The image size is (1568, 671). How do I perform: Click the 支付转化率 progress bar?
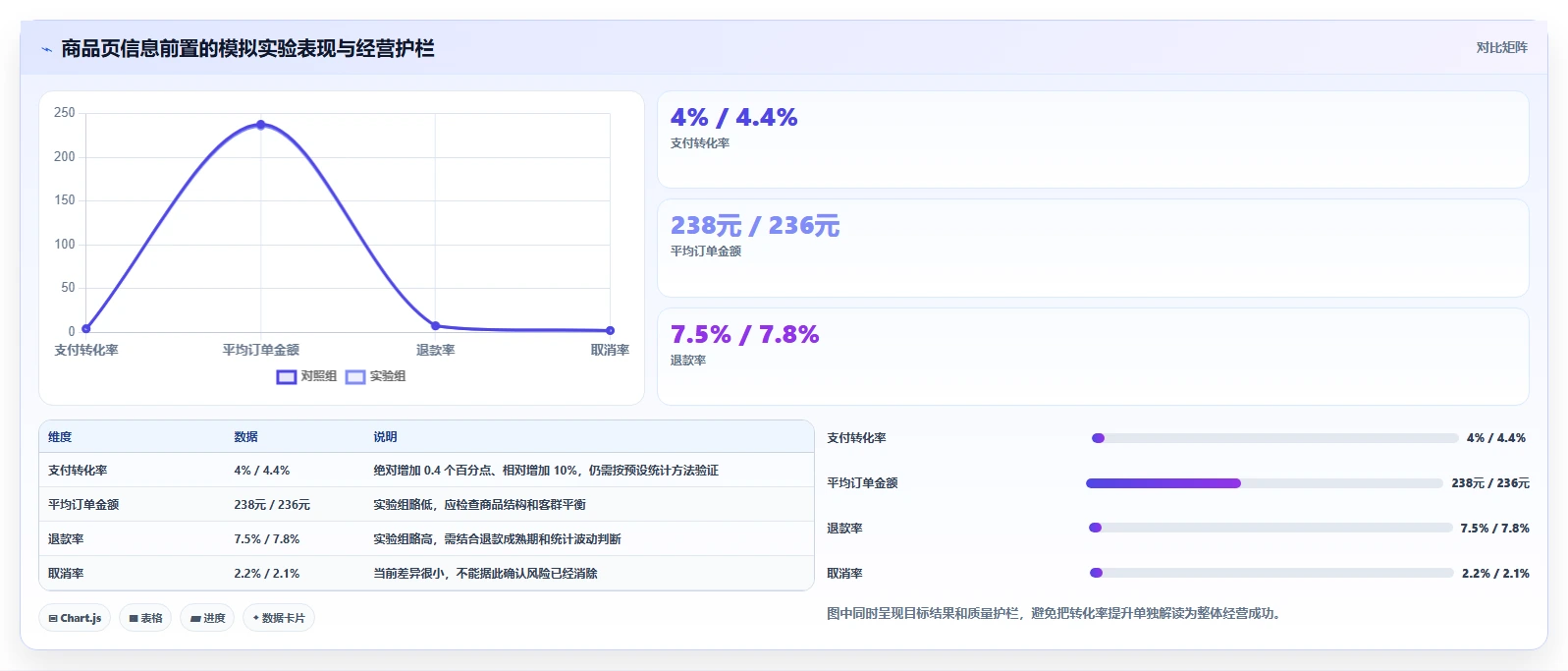[1274, 438]
